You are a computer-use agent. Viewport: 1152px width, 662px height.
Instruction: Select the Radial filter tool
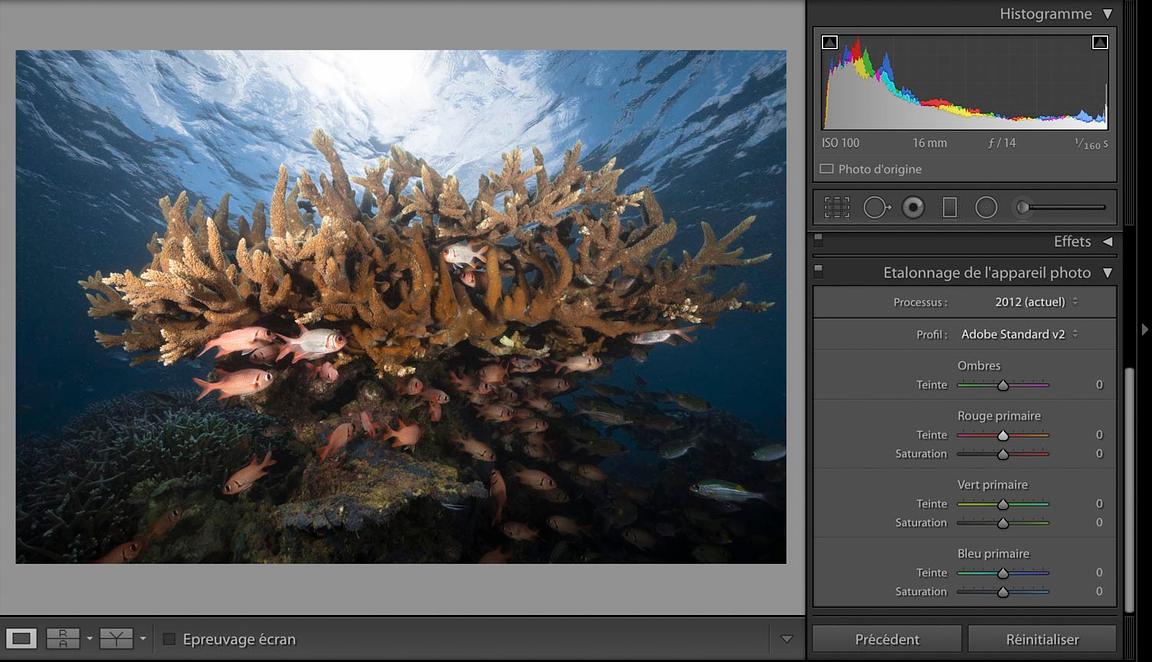click(x=986, y=208)
